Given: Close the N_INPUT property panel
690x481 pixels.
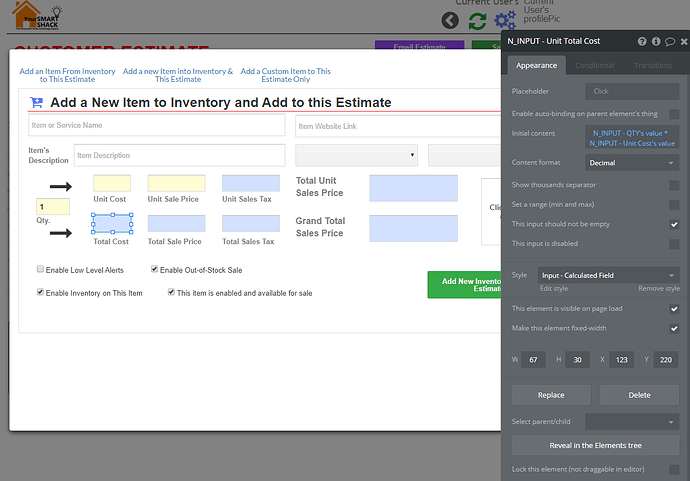Looking at the screenshot, I should [x=684, y=41].
